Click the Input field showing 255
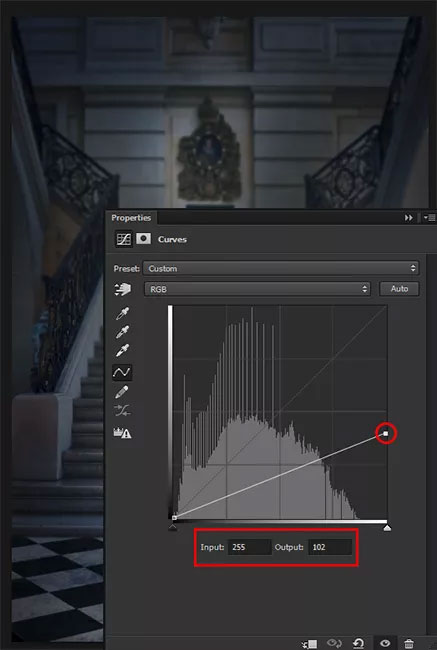437x650 pixels. pyautogui.click(x=250, y=547)
